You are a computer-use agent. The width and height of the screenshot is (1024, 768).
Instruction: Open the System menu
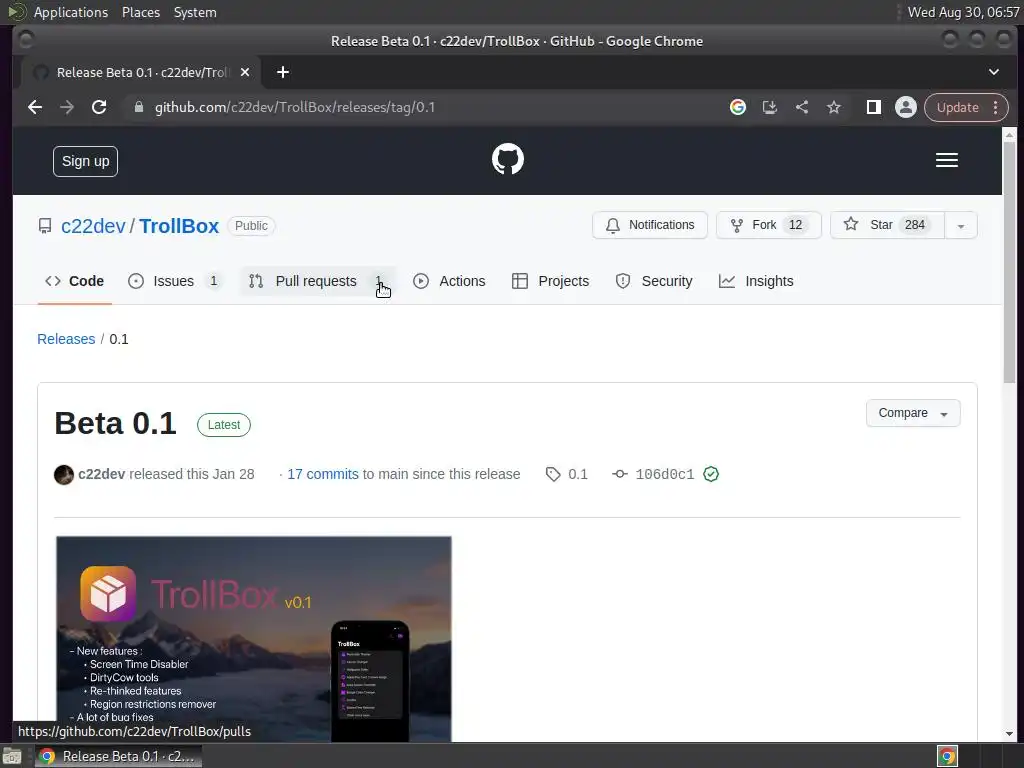(x=195, y=12)
